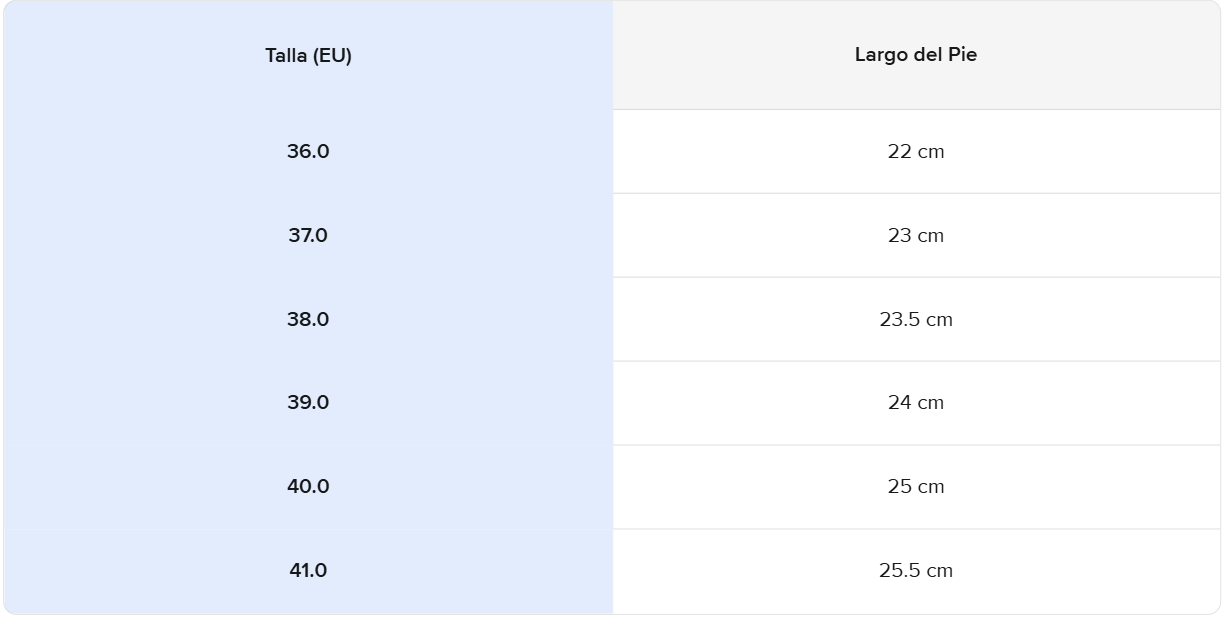The image size is (1231, 622).
Task: Click the 25.5 cm foot length cell
Action: (915, 571)
